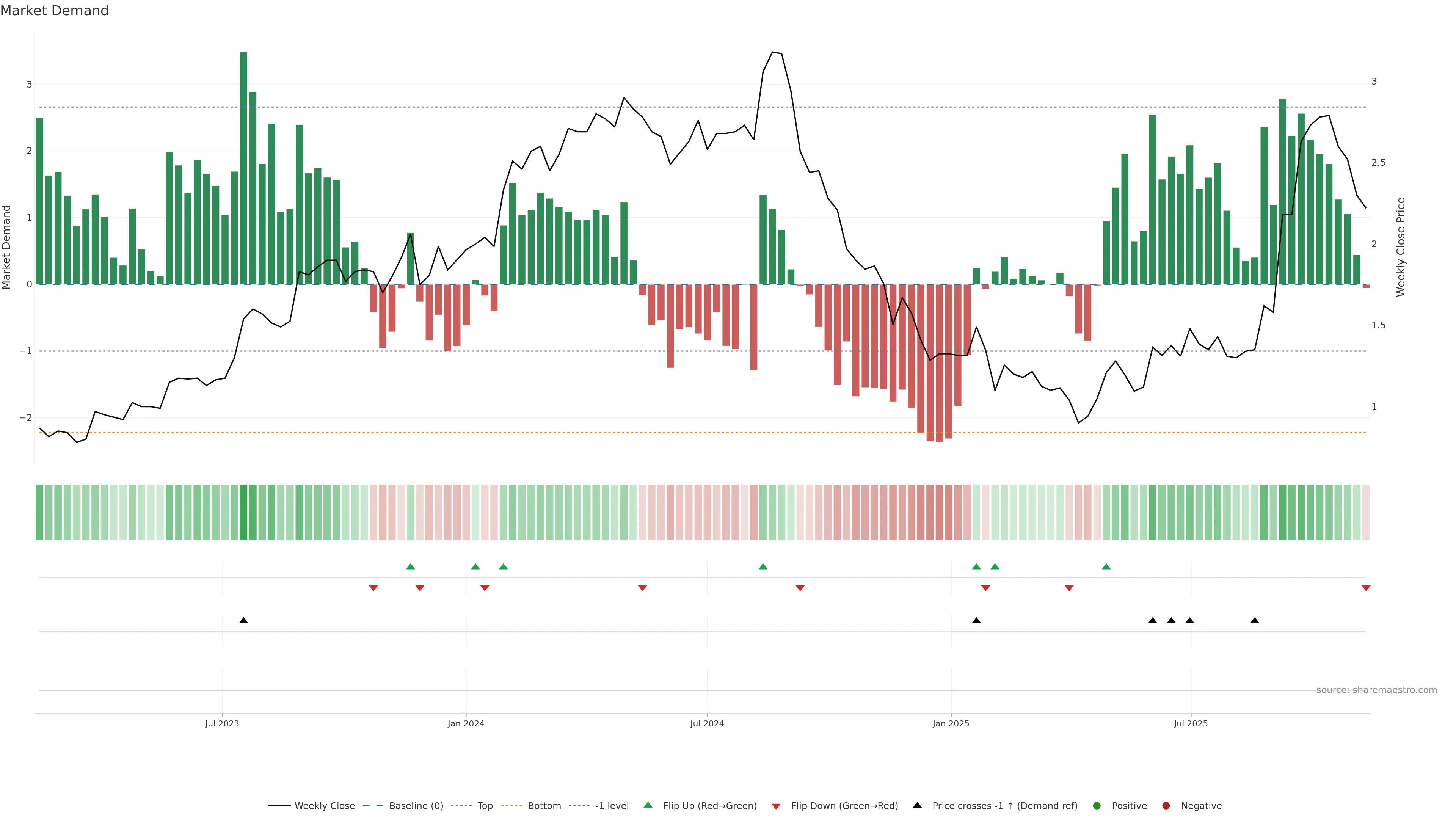The image size is (1456, 819).
Task: Click the Jan 2025 x-axis label
Action: (951, 723)
